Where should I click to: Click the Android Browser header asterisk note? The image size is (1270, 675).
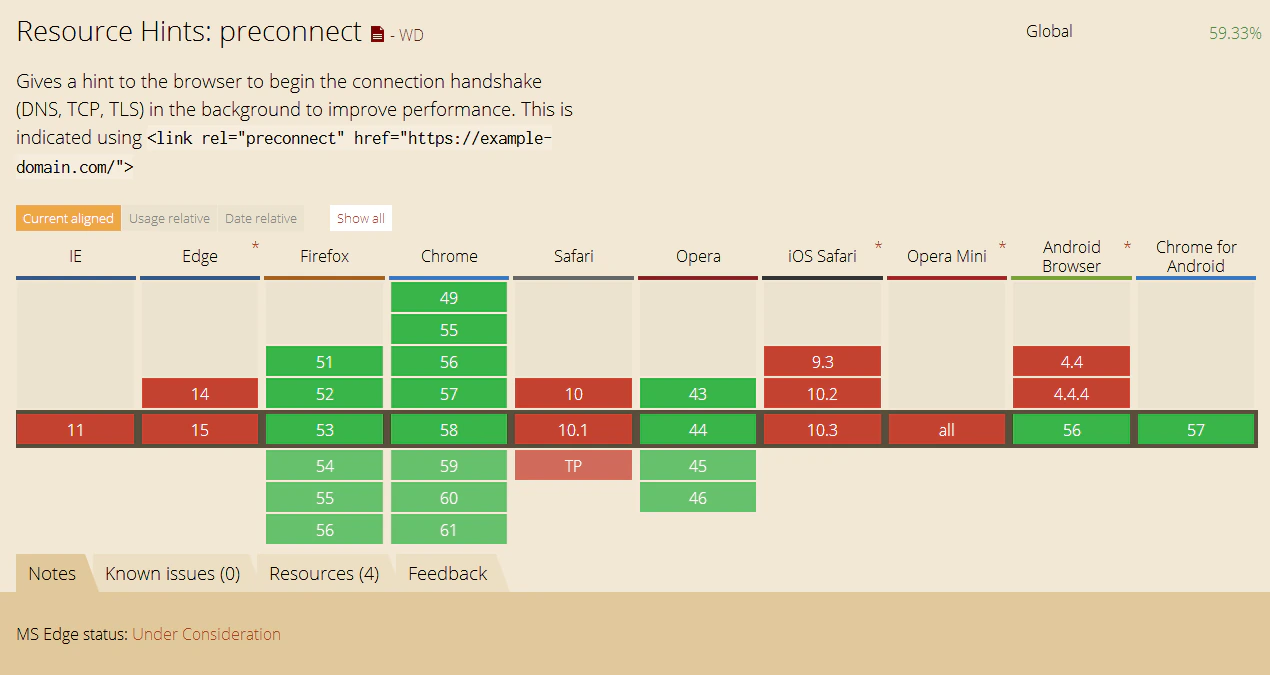pos(1127,246)
